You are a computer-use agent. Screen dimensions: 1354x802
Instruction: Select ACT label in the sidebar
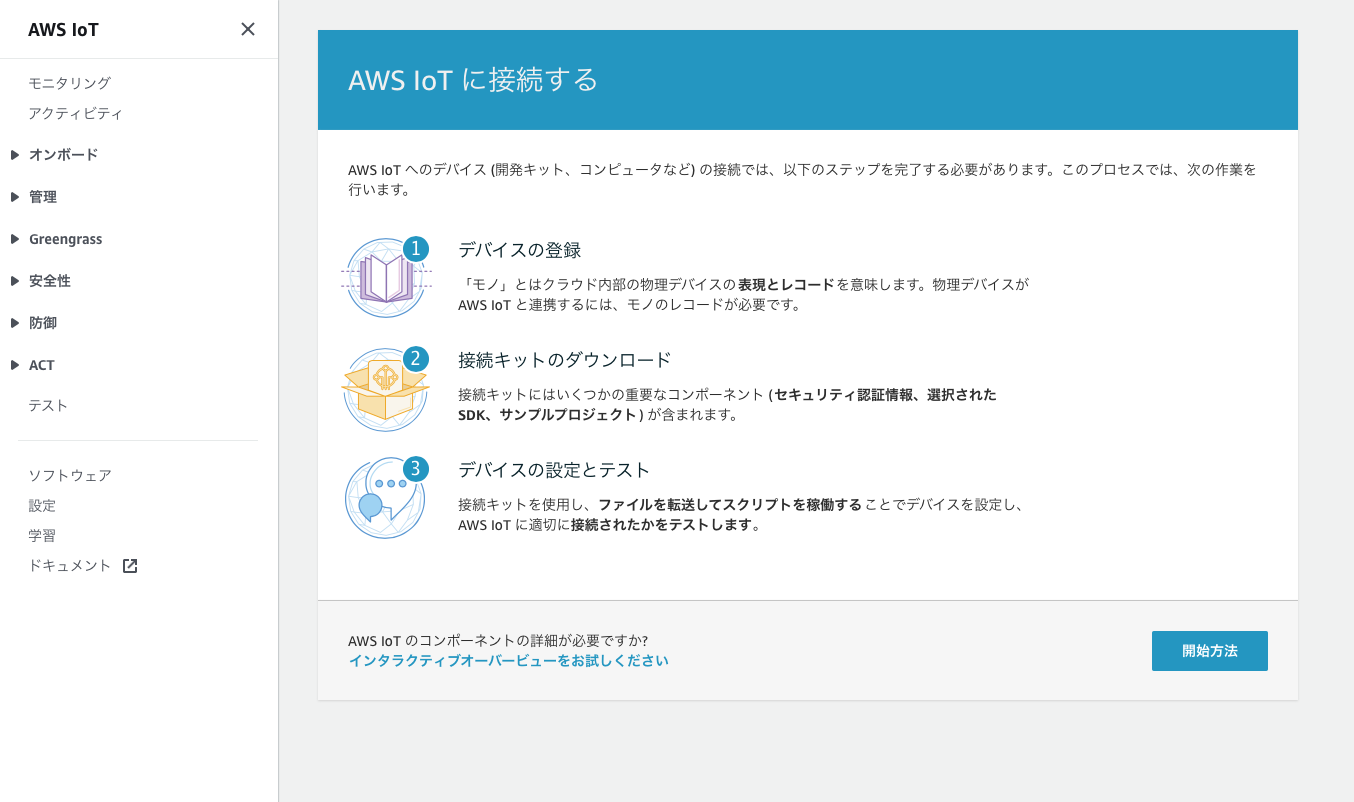[42, 365]
